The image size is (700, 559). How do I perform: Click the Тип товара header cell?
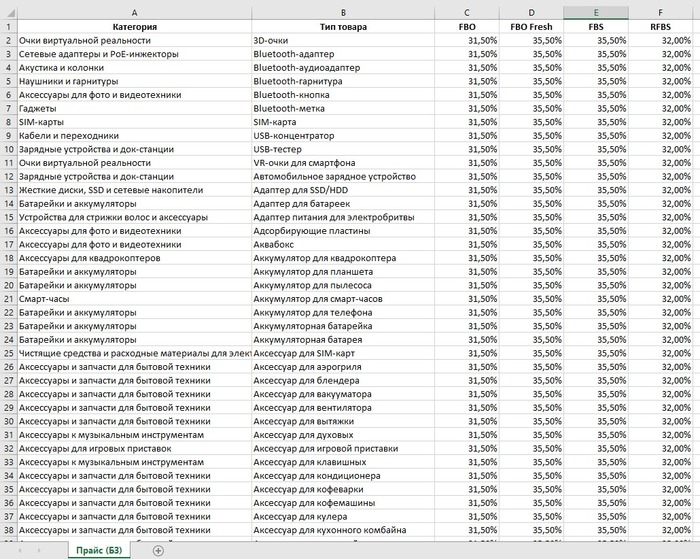point(343,27)
